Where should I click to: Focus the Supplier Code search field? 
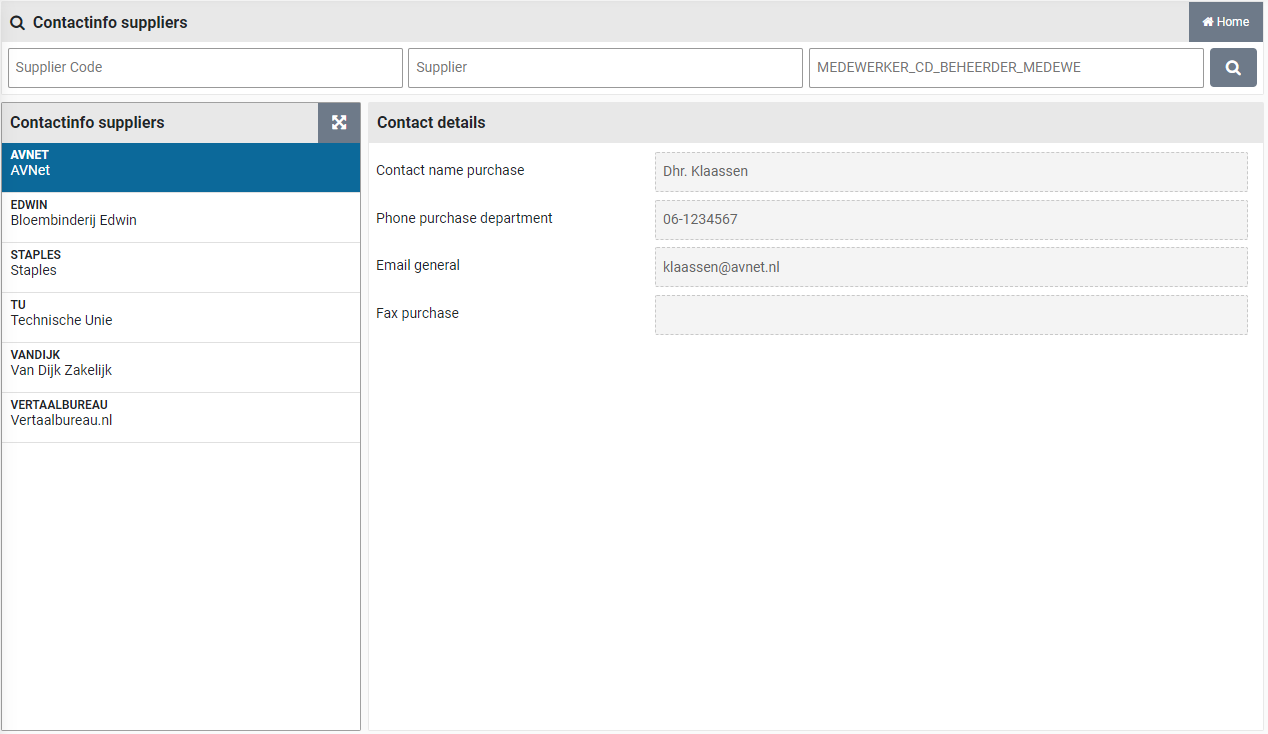(x=205, y=68)
